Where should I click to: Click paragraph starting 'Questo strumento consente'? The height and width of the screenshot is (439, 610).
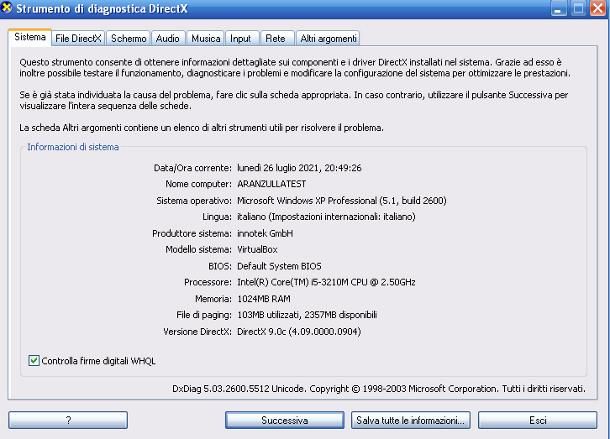[x=295, y=67]
